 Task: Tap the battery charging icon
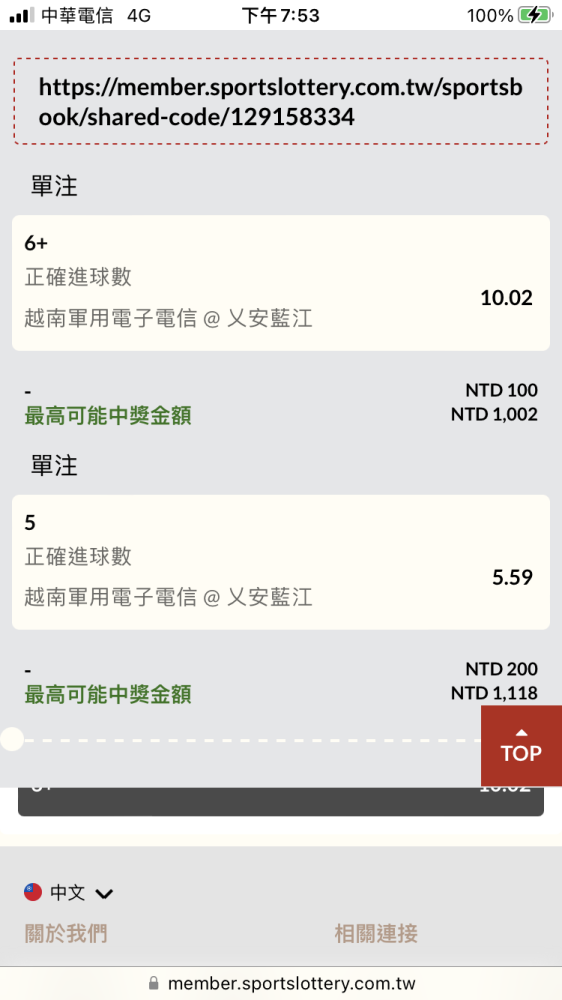coord(535,15)
